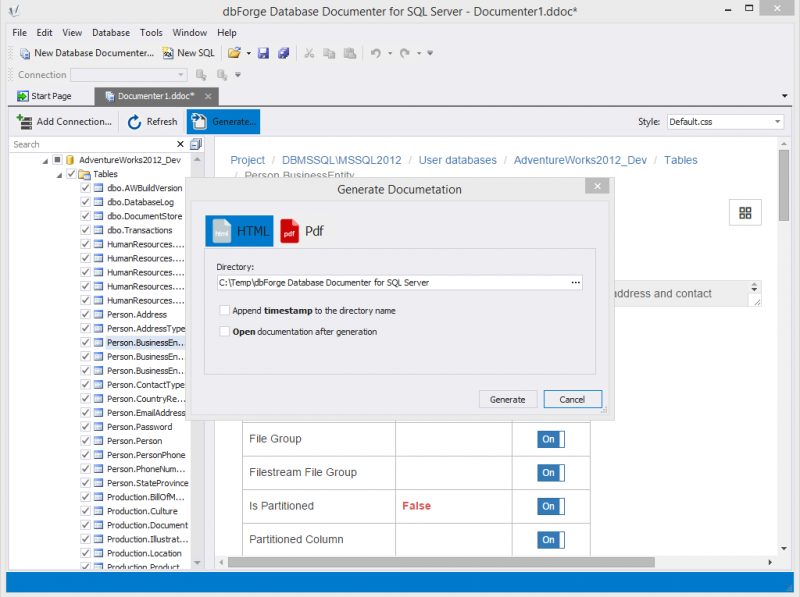Viewport: 800px width, 597px height.
Task: Toggle the Partitioned Column On switch
Action: pos(551,540)
